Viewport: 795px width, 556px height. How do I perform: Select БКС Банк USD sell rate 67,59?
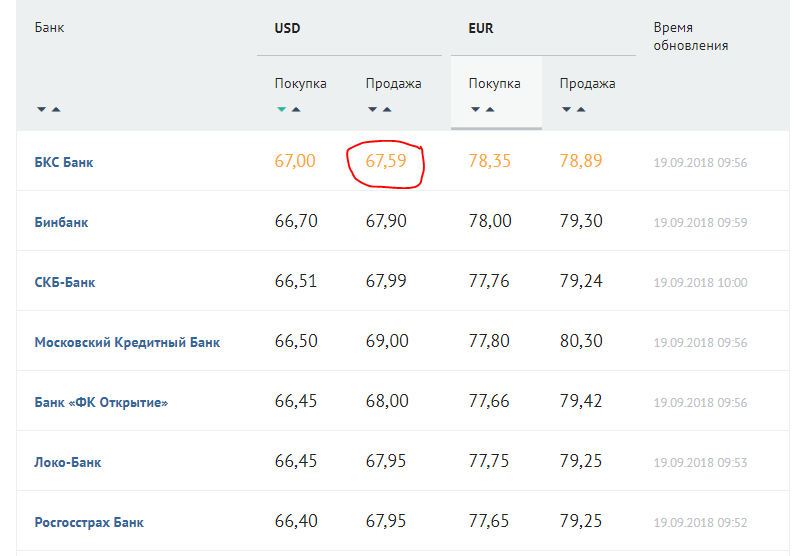point(386,161)
